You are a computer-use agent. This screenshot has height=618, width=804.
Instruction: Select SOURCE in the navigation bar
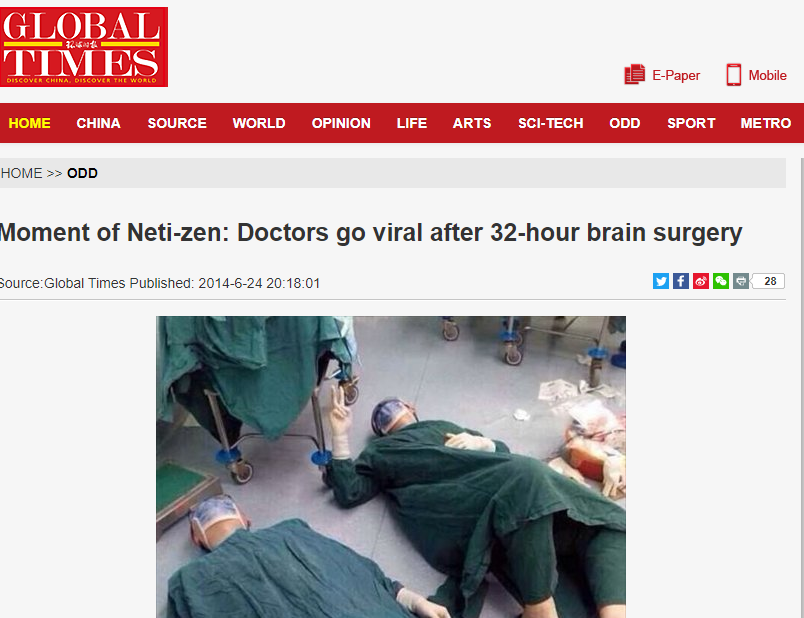(x=177, y=123)
